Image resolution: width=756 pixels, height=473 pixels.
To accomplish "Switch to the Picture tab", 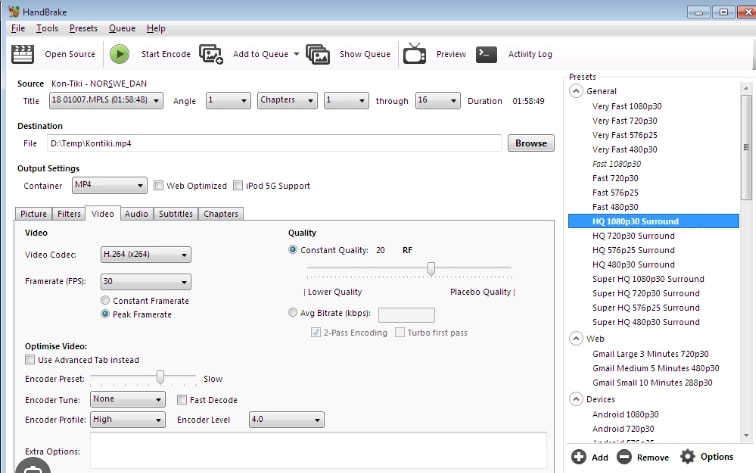I will tap(33, 214).
